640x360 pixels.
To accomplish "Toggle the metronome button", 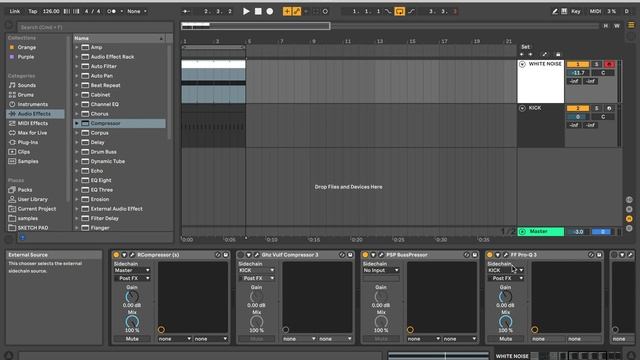I will pyautogui.click(x=111, y=11).
